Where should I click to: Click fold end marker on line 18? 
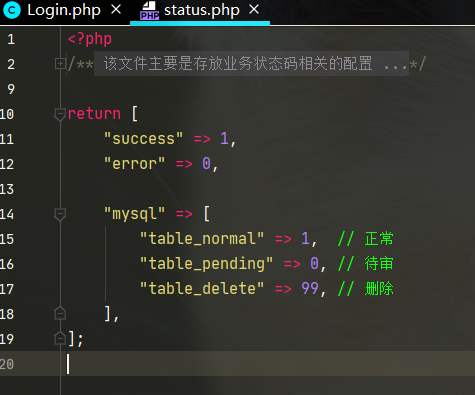click(60, 313)
